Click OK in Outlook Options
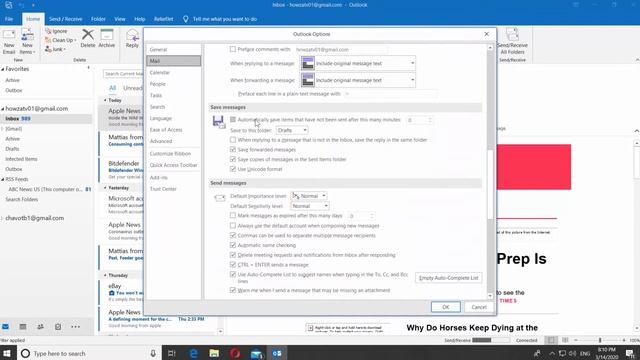The height and width of the screenshot is (360, 640). (x=446, y=307)
